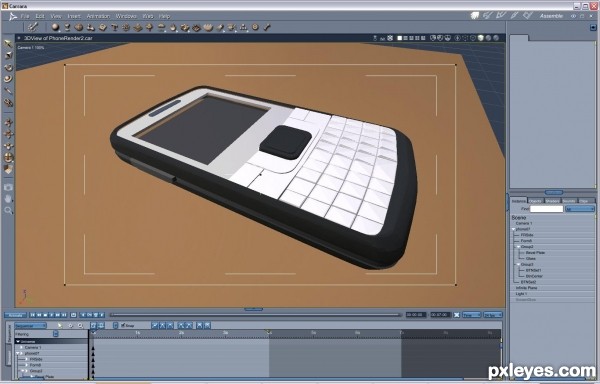Open the File menu
The height and width of the screenshot is (384, 600).
click(x=25, y=16)
